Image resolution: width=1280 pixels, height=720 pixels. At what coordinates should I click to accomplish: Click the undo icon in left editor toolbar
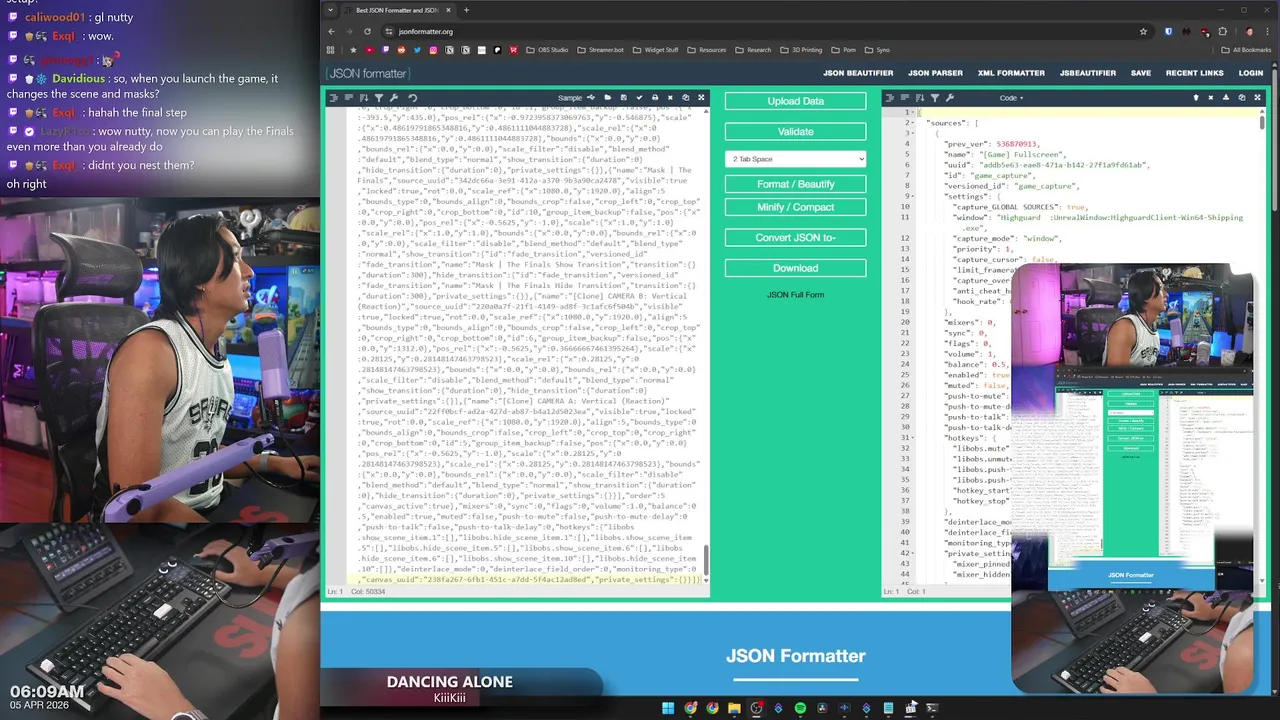[x=412, y=98]
